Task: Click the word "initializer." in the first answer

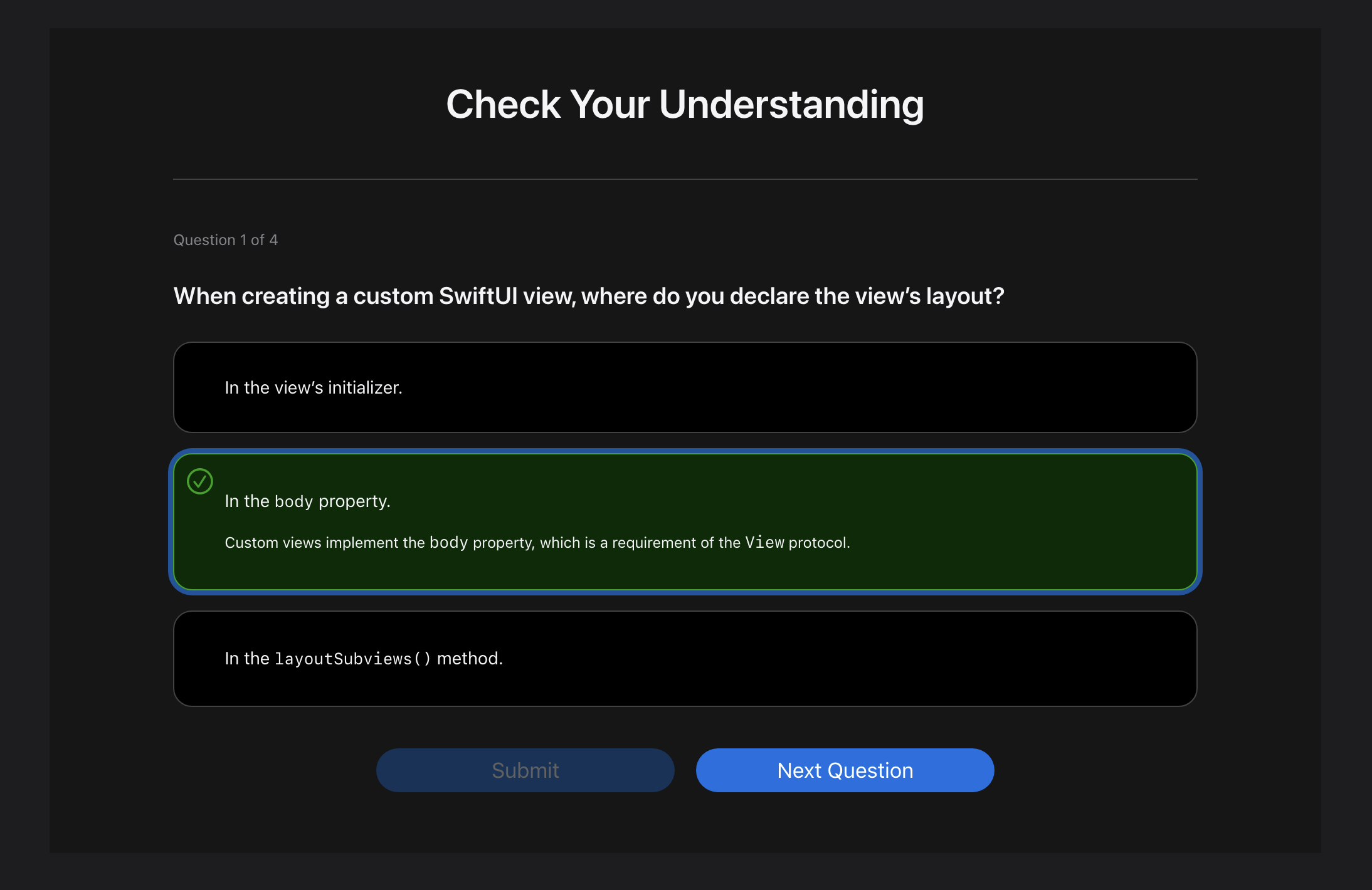Action: click(x=365, y=388)
